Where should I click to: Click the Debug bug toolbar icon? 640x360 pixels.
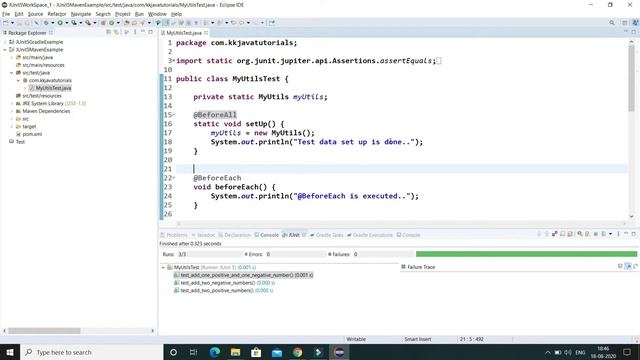tap(46, 23)
